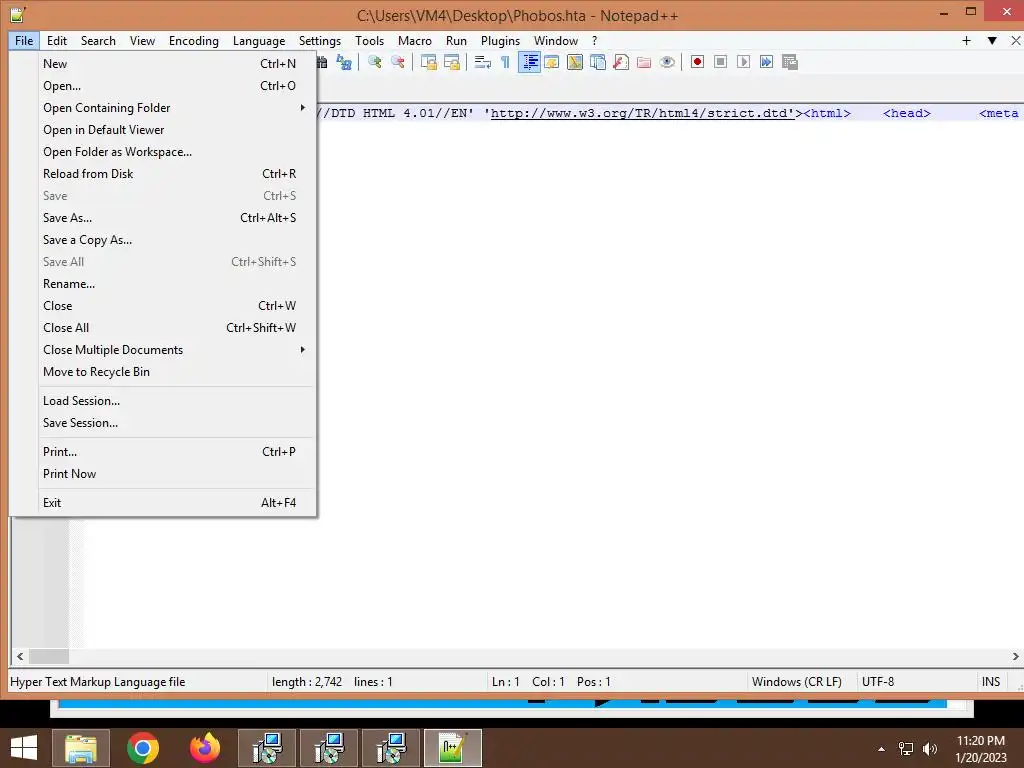Click the Stop Recording macro icon
Screen dimensions: 1024x768
720,62
